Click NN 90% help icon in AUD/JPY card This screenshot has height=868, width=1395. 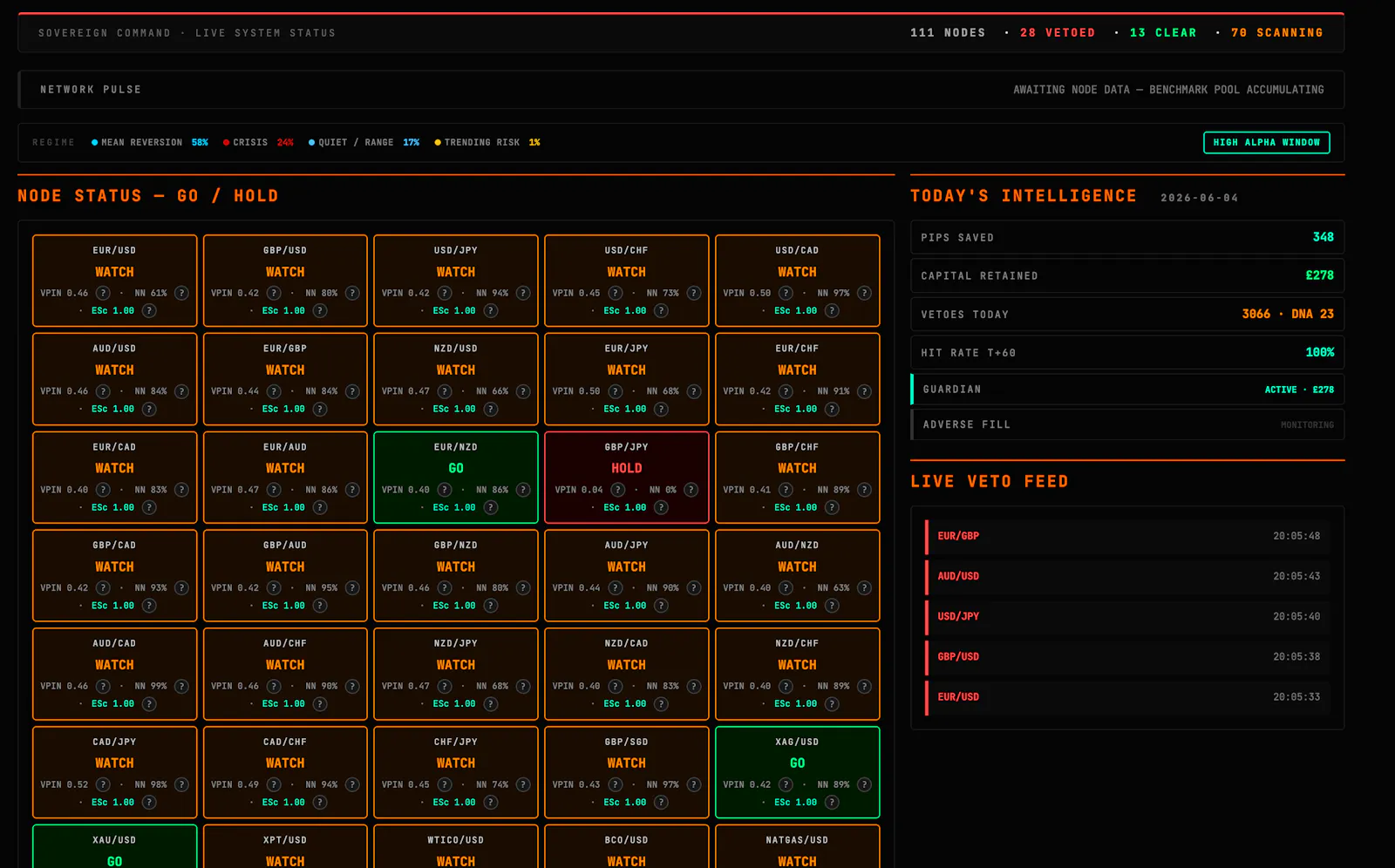tap(694, 587)
